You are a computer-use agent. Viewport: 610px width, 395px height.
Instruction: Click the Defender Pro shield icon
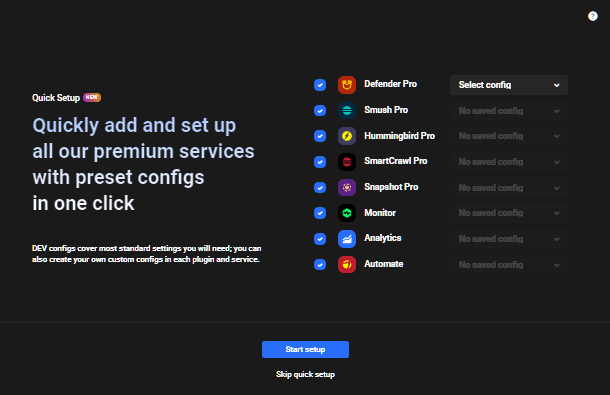(x=347, y=85)
